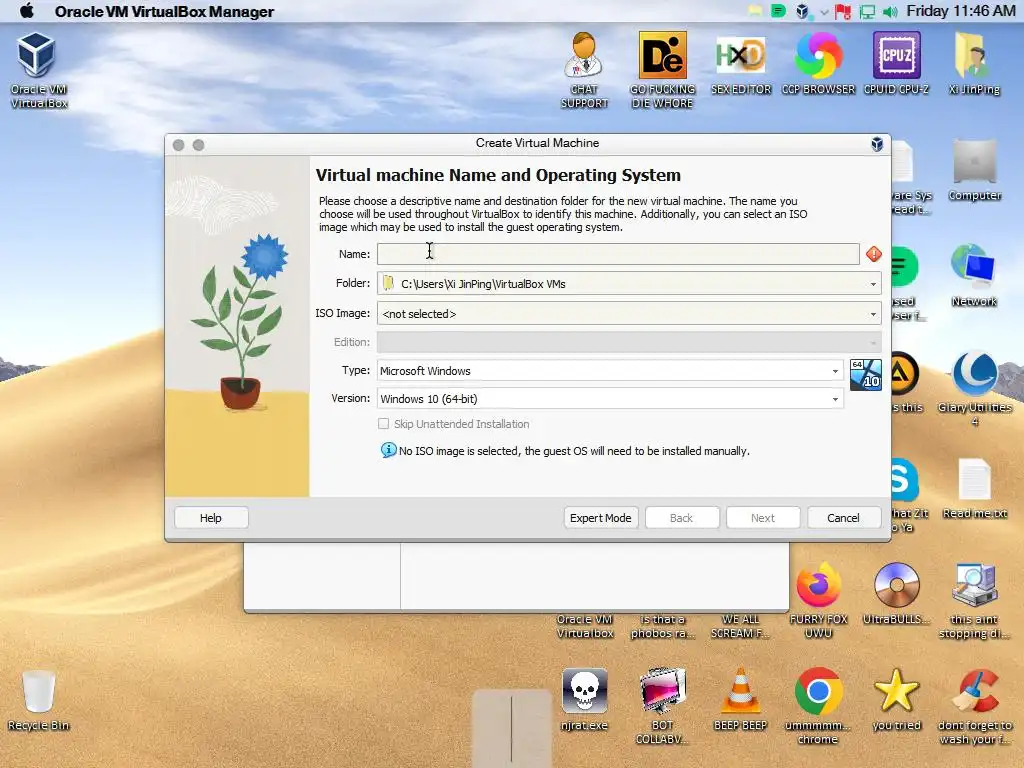The height and width of the screenshot is (768, 1024).
Task: Click the VirtualBox cube icon in dialog title bar
Action: coord(877,144)
